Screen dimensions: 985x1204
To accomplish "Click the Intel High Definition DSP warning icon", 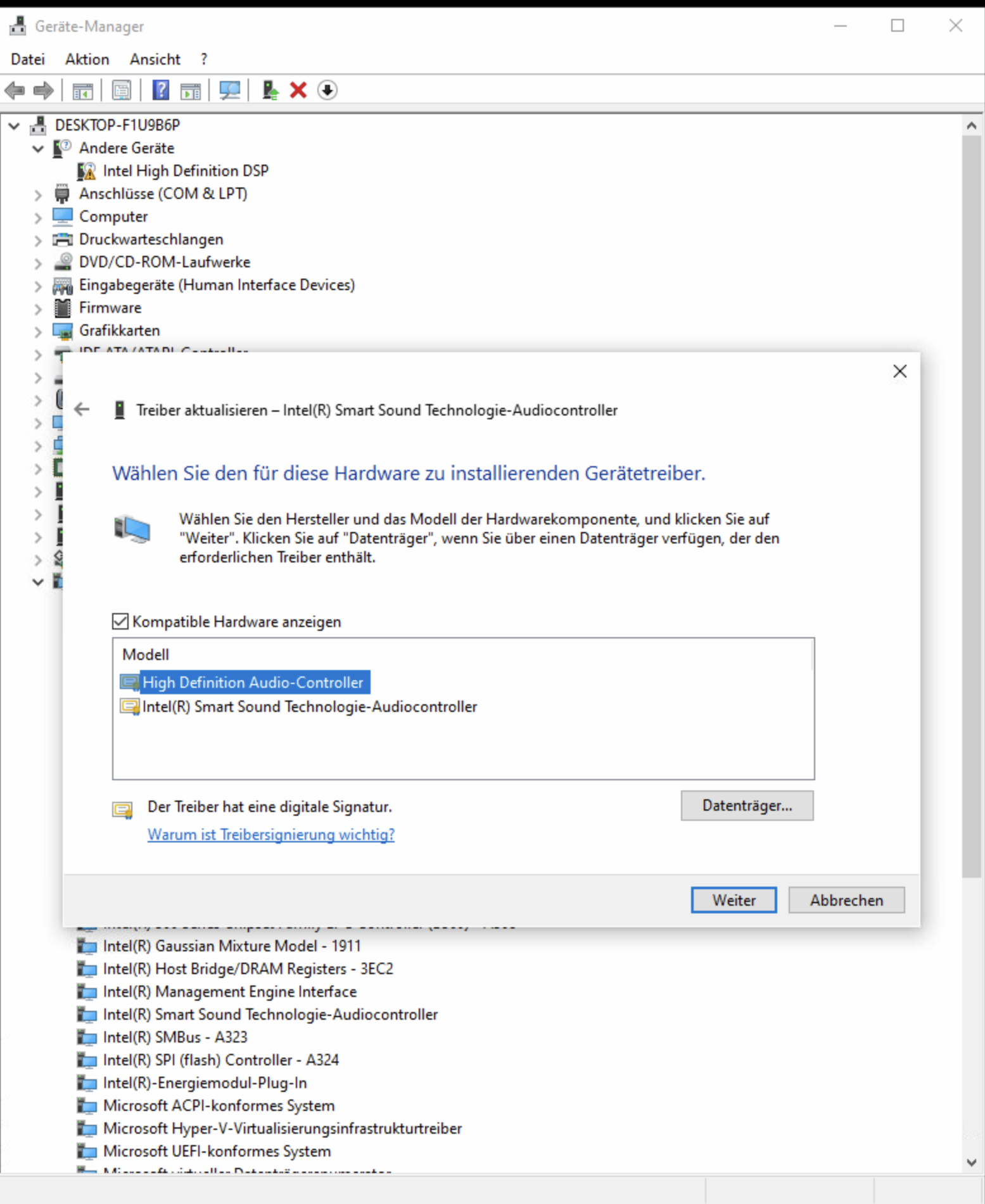I will [86, 171].
